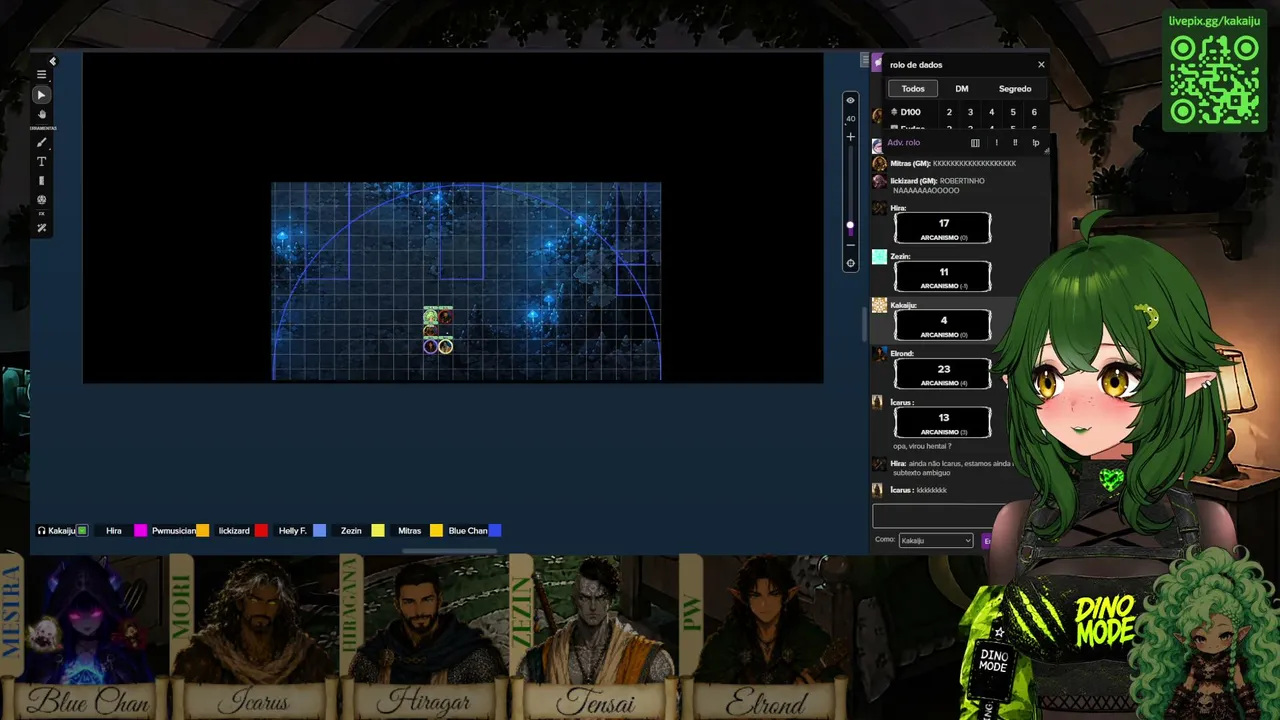Click Hira's roll result 17
Image resolution: width=1280 pixels, height=720 pixels.
(x=943, y=228)
